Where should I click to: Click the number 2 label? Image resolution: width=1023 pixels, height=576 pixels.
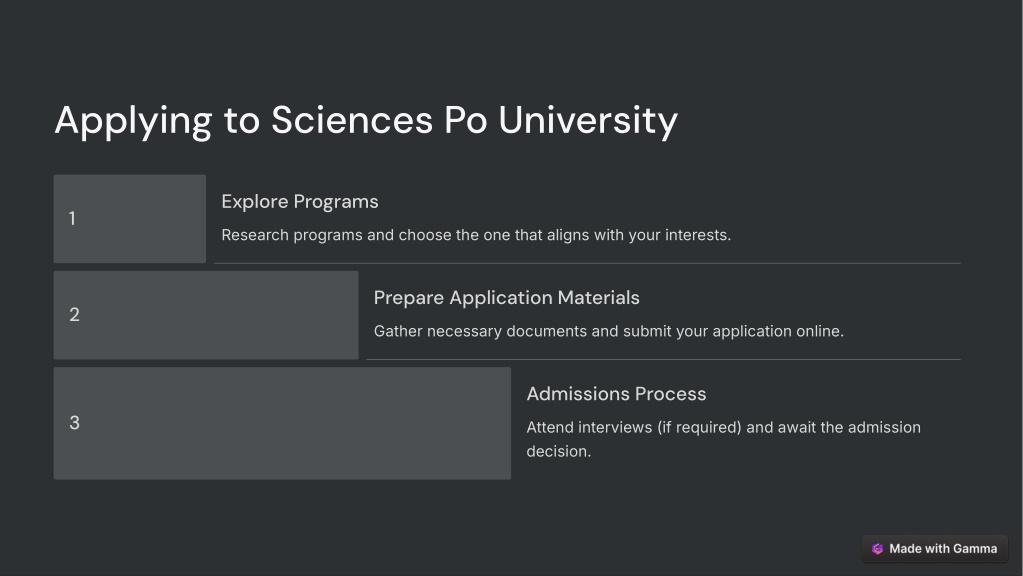pos(74,315)
